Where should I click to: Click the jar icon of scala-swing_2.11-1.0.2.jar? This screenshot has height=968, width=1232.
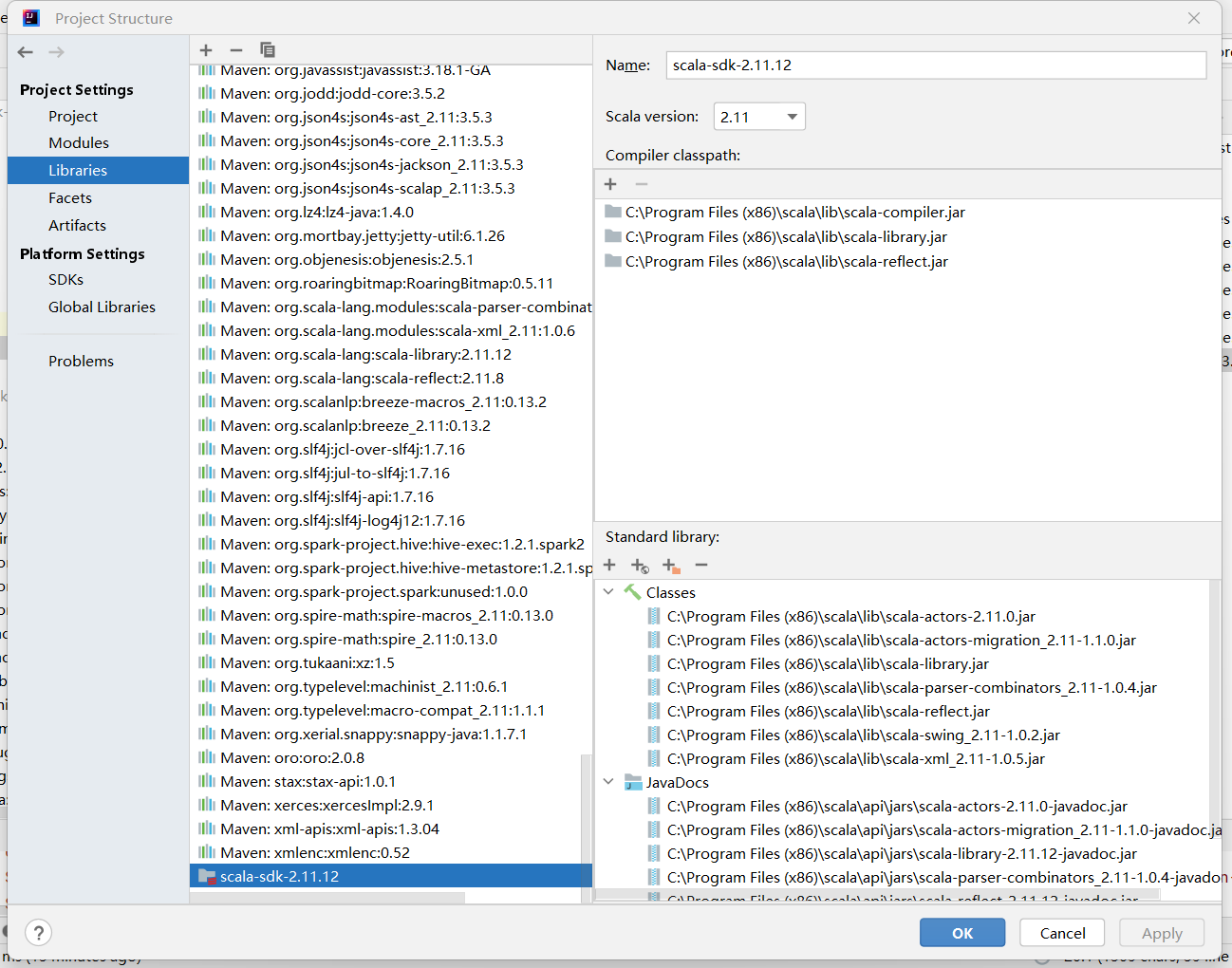point(654,735)
